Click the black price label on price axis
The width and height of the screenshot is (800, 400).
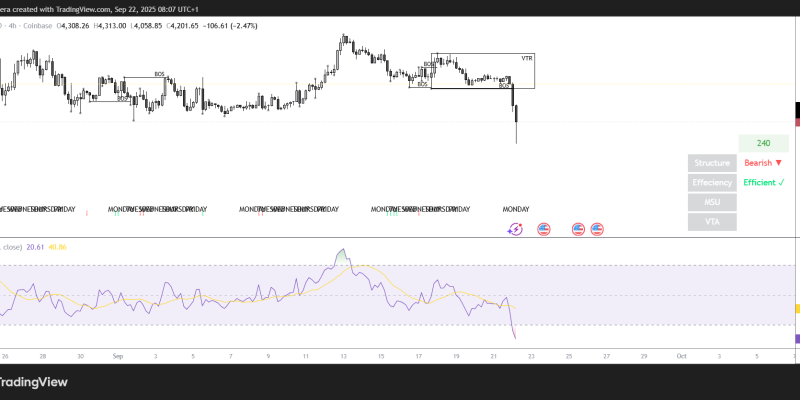[x=797, y=110]
